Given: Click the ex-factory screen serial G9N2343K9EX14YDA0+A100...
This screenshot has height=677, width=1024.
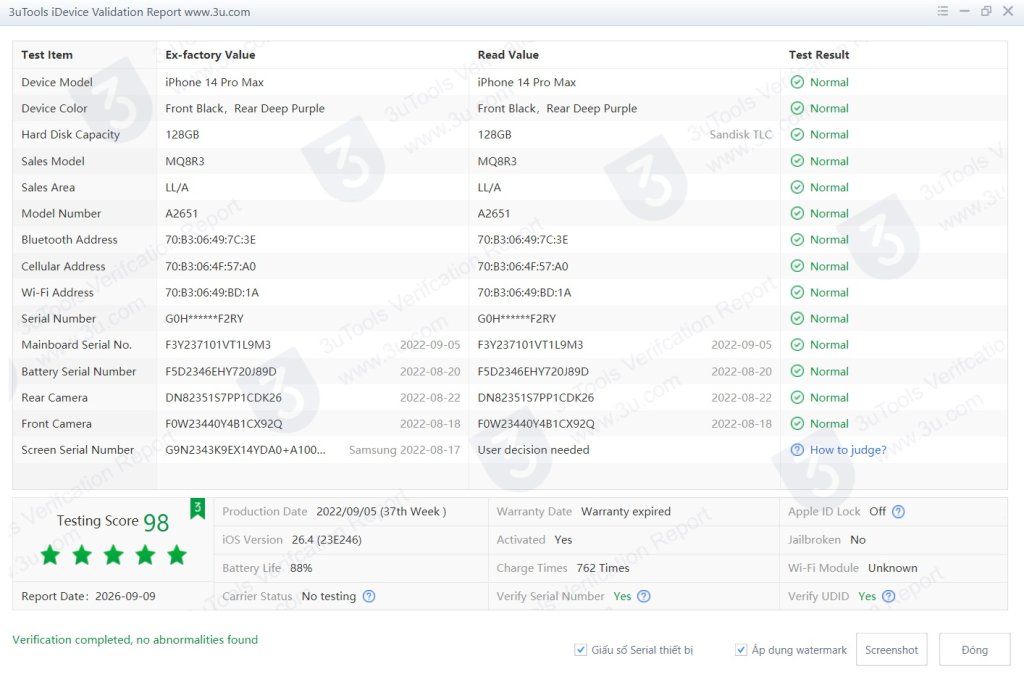Looking at the screenshot, I should click(246, 450).
